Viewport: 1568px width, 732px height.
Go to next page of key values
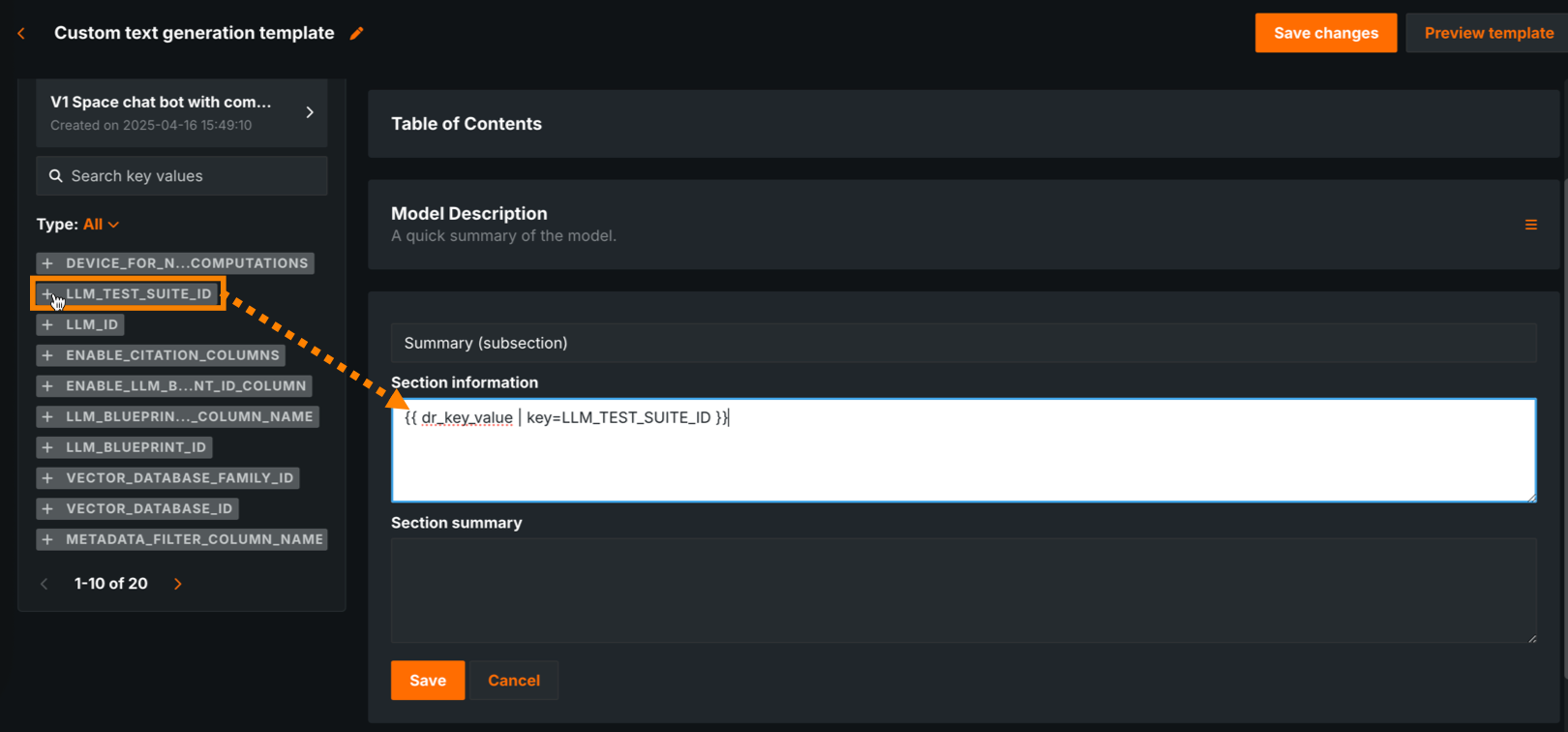pos(178,584)
